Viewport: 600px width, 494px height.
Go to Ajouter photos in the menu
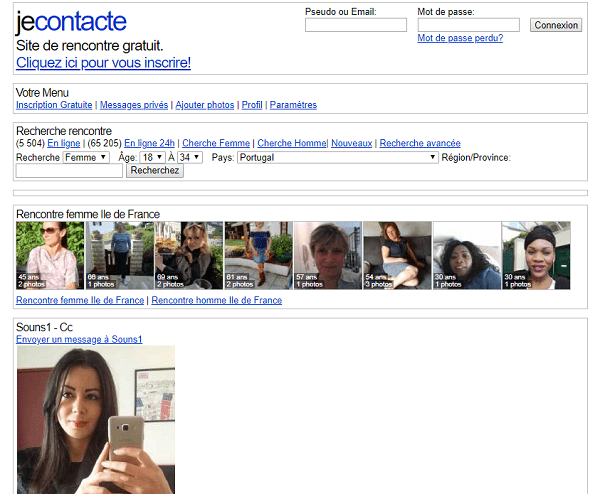pos(205,105)
